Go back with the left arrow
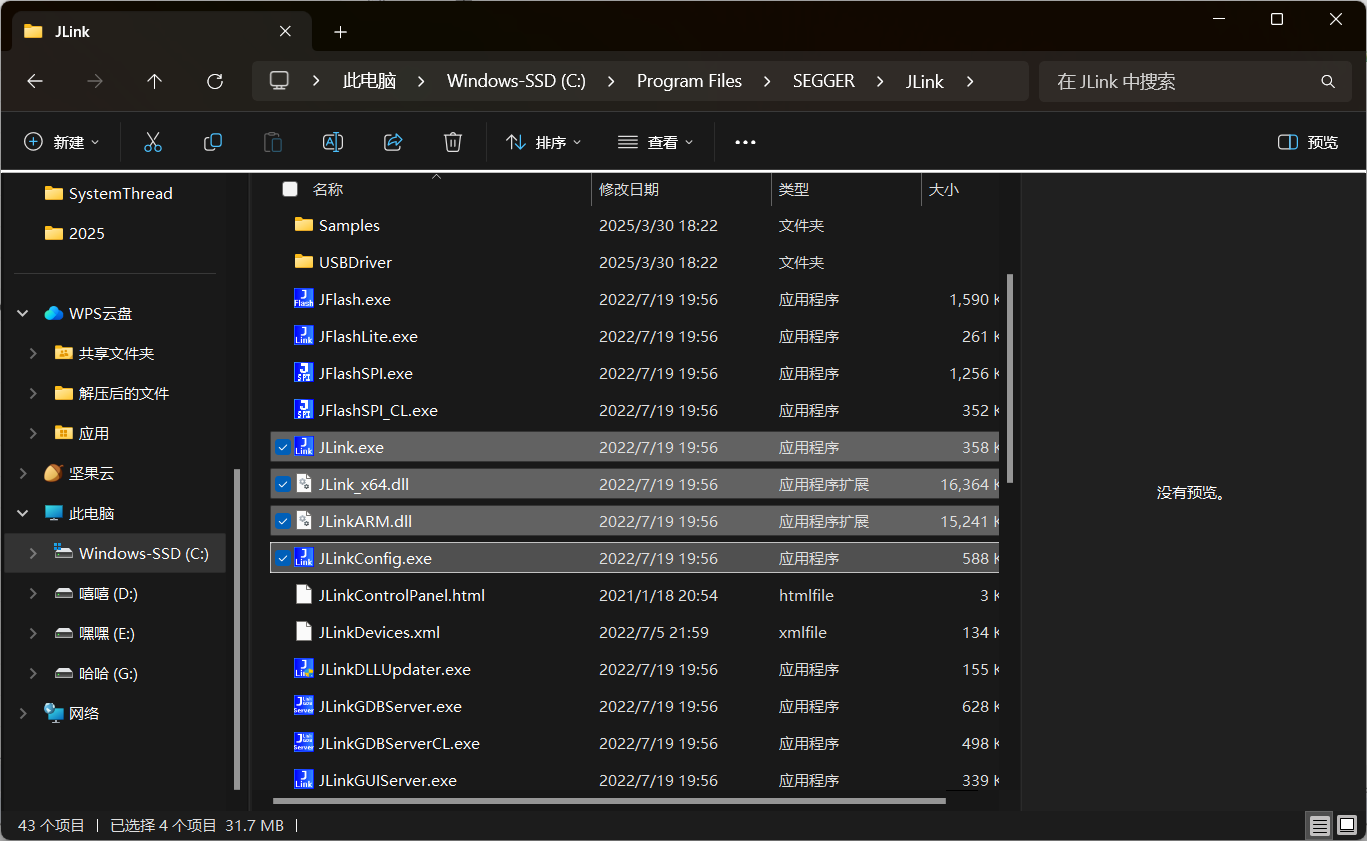 click(x=35, y=81)
